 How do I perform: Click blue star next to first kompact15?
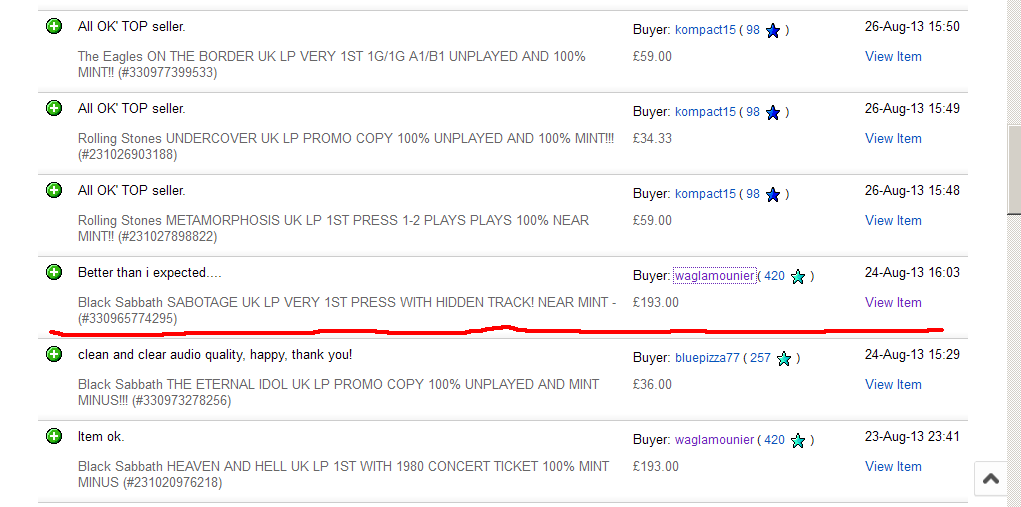click(x=772, y=31)
